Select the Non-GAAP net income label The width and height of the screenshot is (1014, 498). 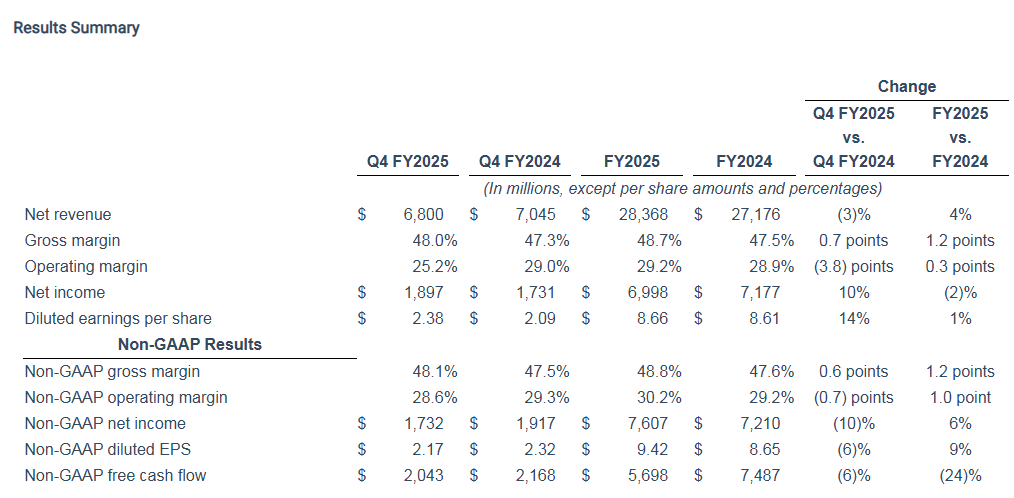[105, 424]
